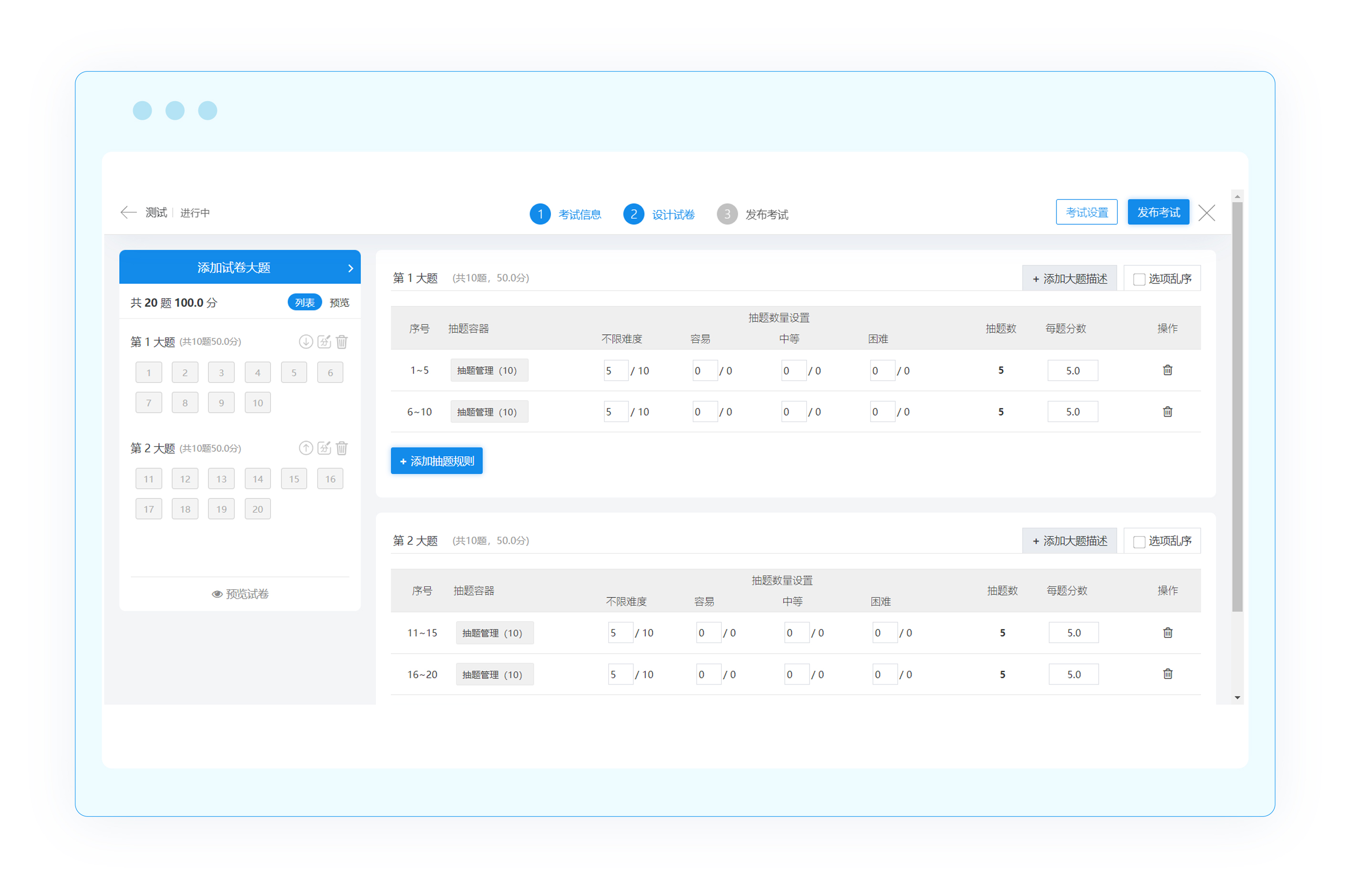The image size is (1351, 896).
Task: Click 每题分数 field in row 1~5
Action: pos(1072,370)
